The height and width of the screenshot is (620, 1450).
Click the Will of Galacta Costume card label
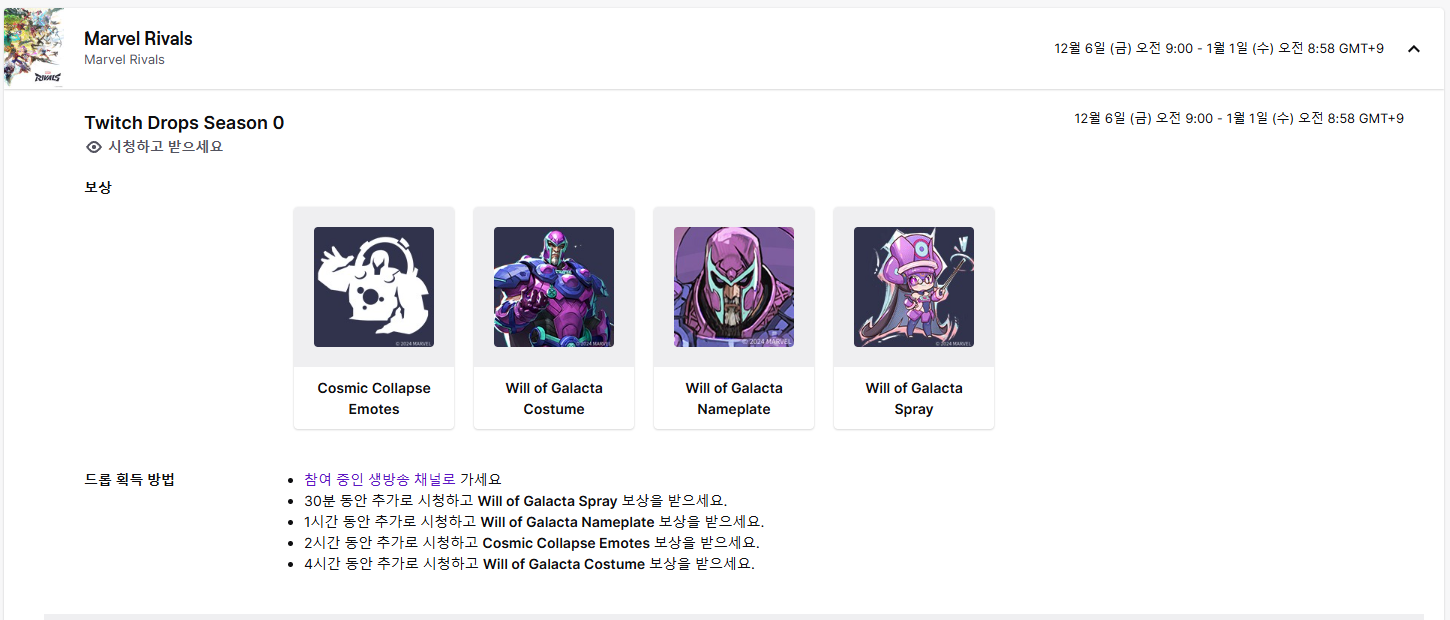click(554, 398)
